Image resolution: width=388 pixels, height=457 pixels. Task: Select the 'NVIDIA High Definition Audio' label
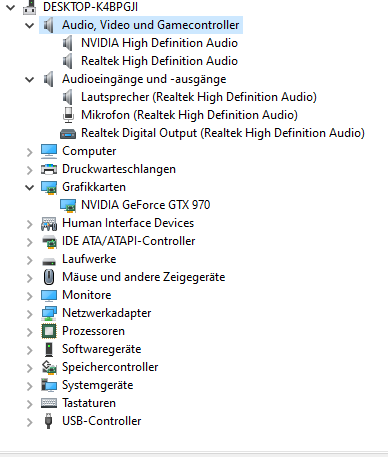point(159,43)
